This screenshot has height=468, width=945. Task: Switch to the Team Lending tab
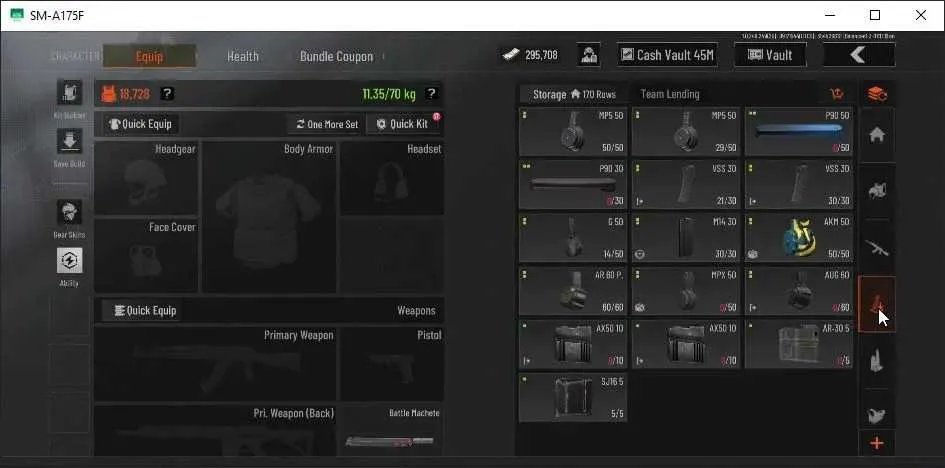pos(670,94)
